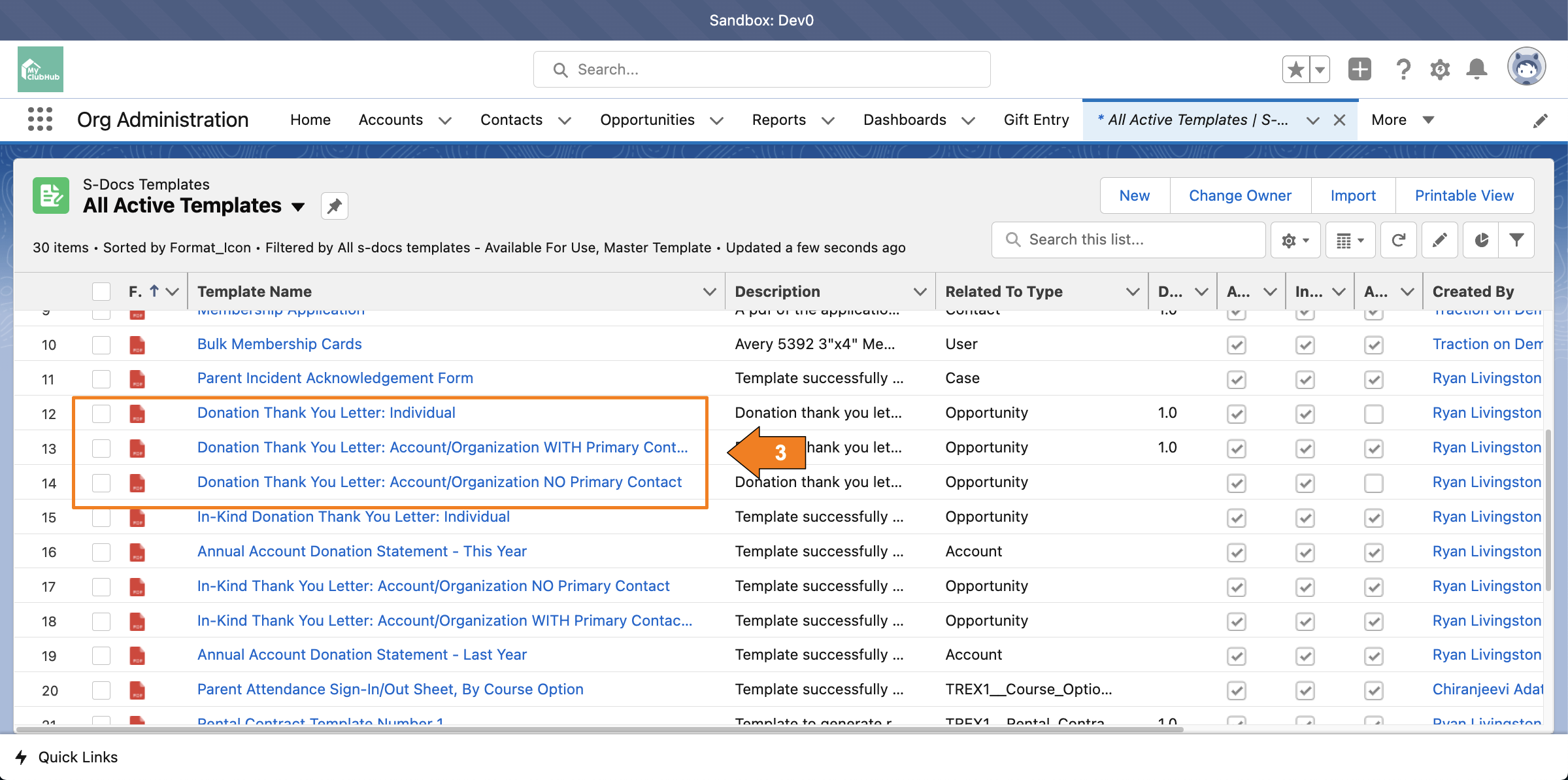The image size is (1568, 780).
Task: Click the New button
Action: [x=1134, y=195]
